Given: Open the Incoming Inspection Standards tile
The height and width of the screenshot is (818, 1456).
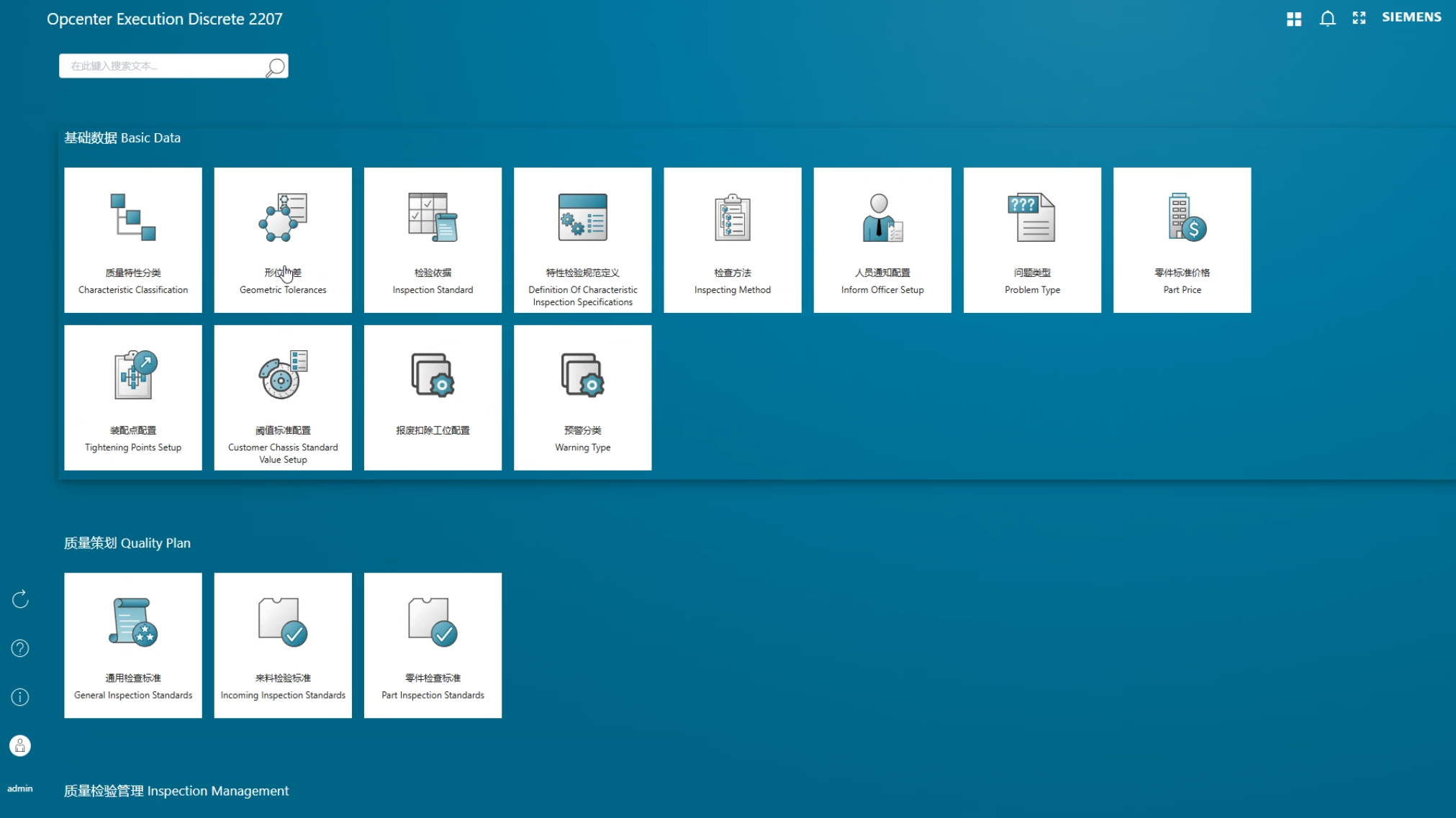Looking at the screenshot, I should (x=283, y=645).
